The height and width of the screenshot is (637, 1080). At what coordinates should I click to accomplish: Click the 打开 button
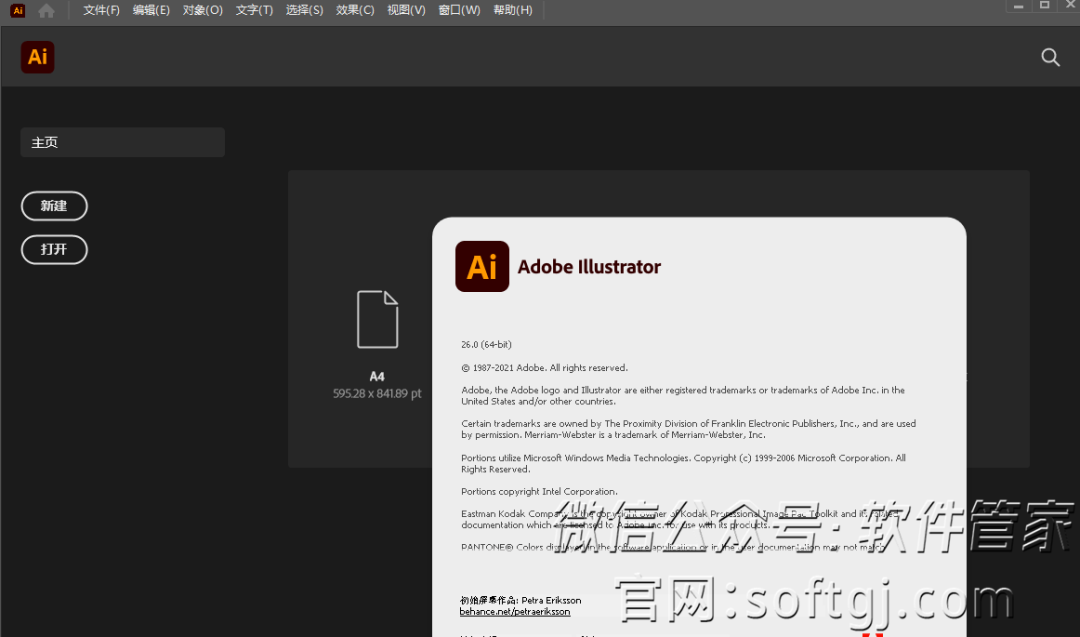(54, 249)
